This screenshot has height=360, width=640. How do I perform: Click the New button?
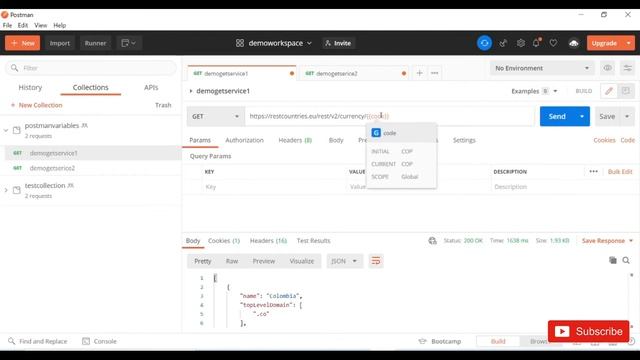pyautogui.click(x=23, y=43)
